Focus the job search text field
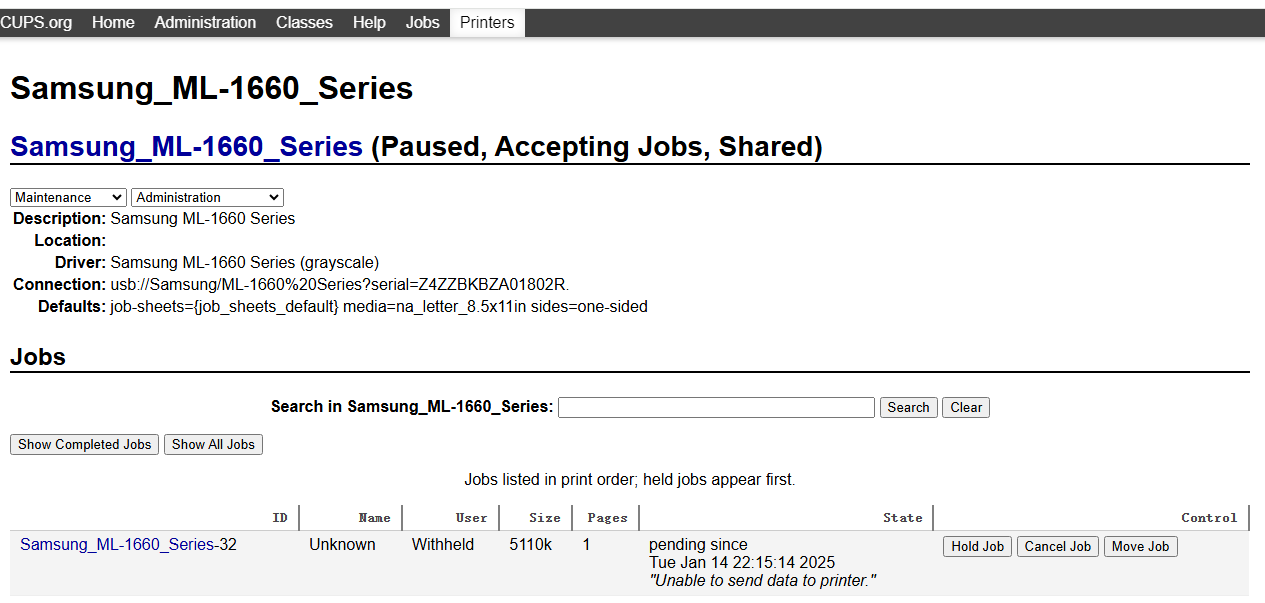Viewport: 1265px width, 603px height. click(x=716, y=407)
